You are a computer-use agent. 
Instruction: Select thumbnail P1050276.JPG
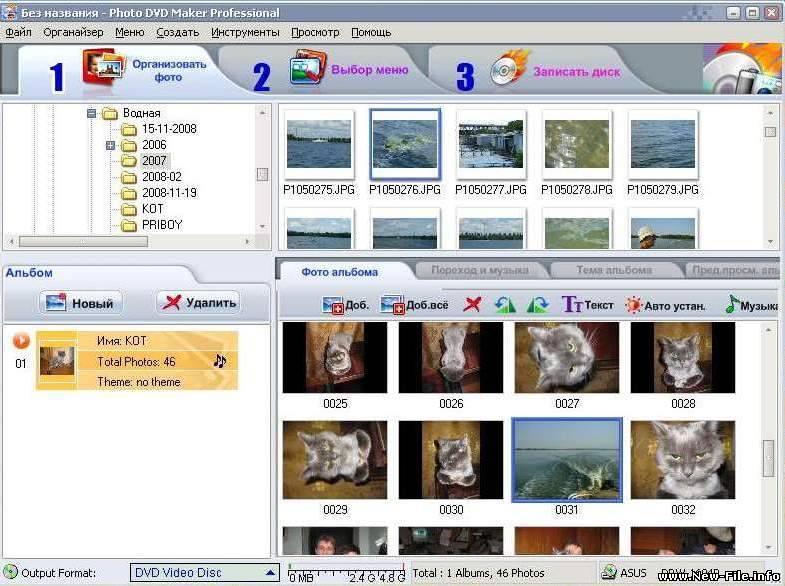405,144
